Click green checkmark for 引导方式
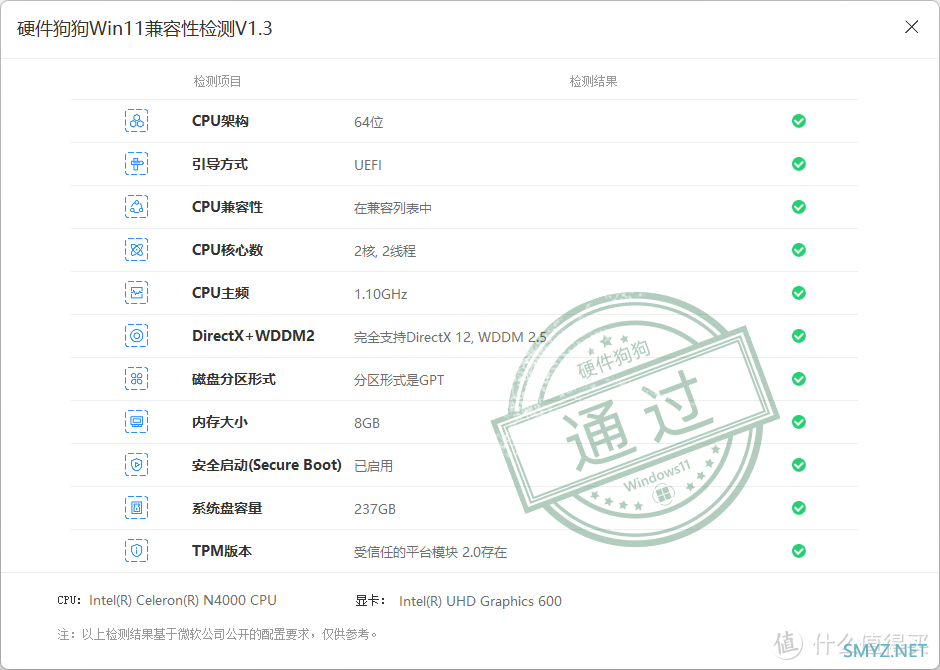940x670 pixels. 799,164
